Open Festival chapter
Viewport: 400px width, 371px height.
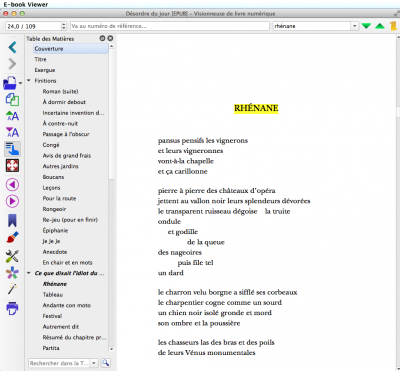tap(52, 316)
